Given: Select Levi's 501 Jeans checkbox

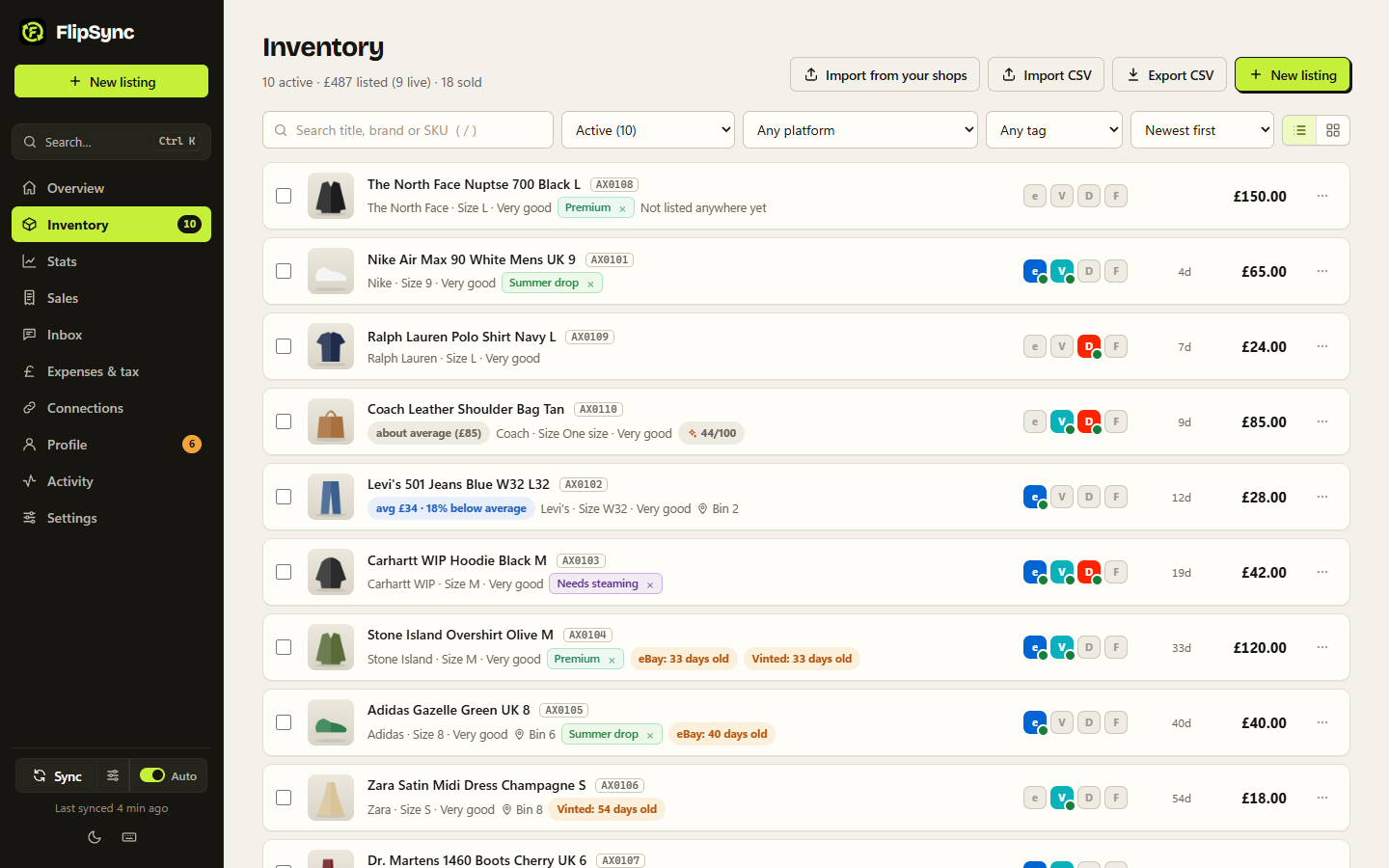Looking at the screenshot, I should point(284,497).
